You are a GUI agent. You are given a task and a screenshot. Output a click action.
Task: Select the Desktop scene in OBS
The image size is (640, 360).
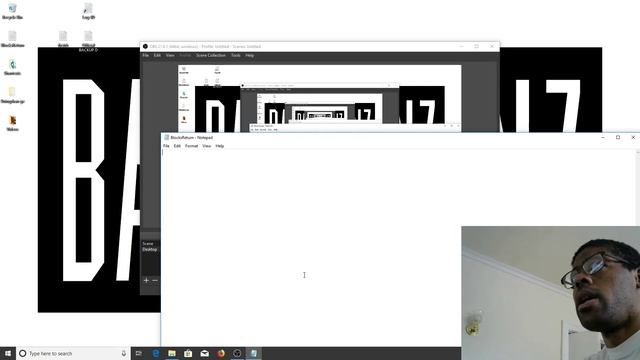coord(150,249)
